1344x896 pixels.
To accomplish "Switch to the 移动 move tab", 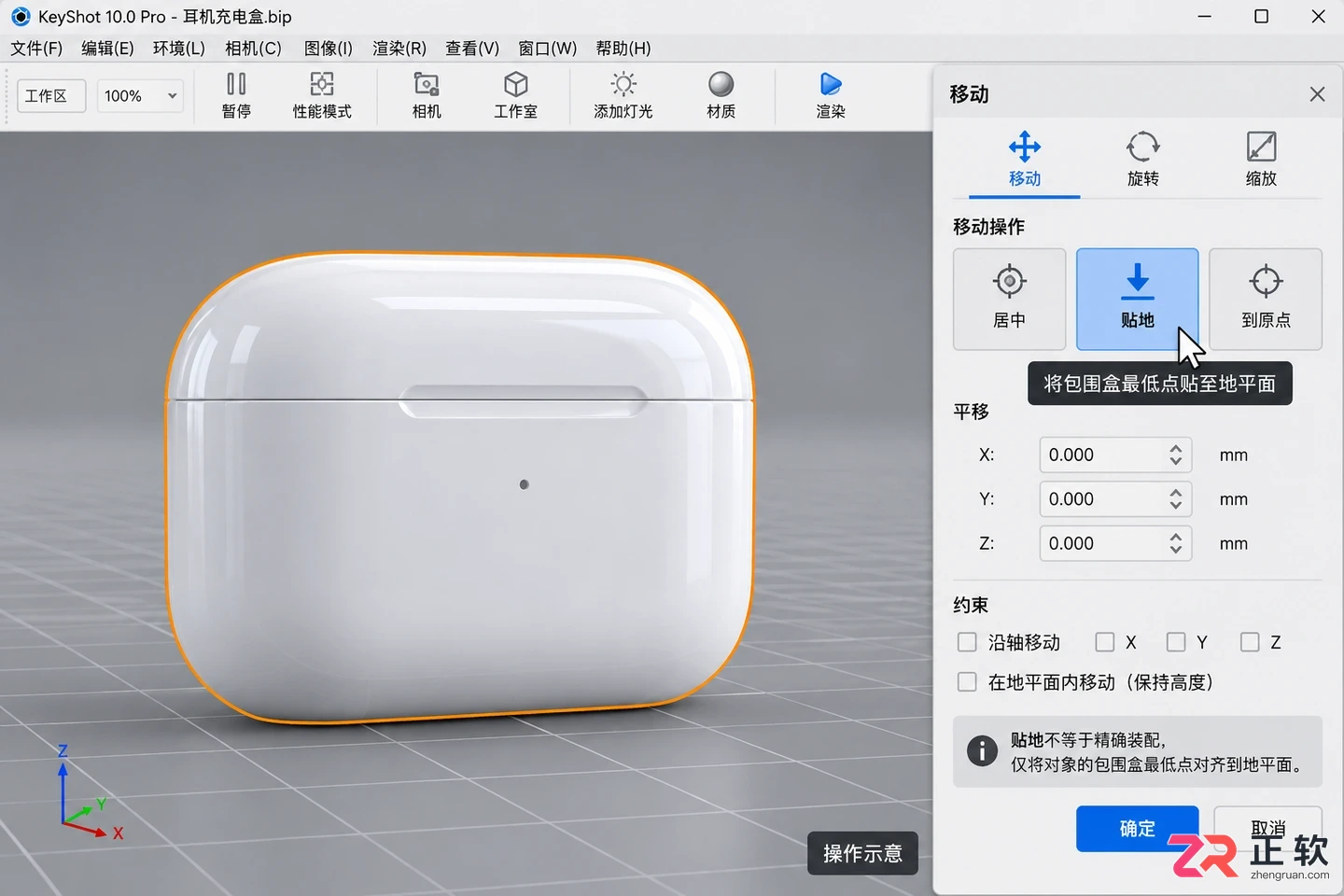I will (x=1025, y=161).
